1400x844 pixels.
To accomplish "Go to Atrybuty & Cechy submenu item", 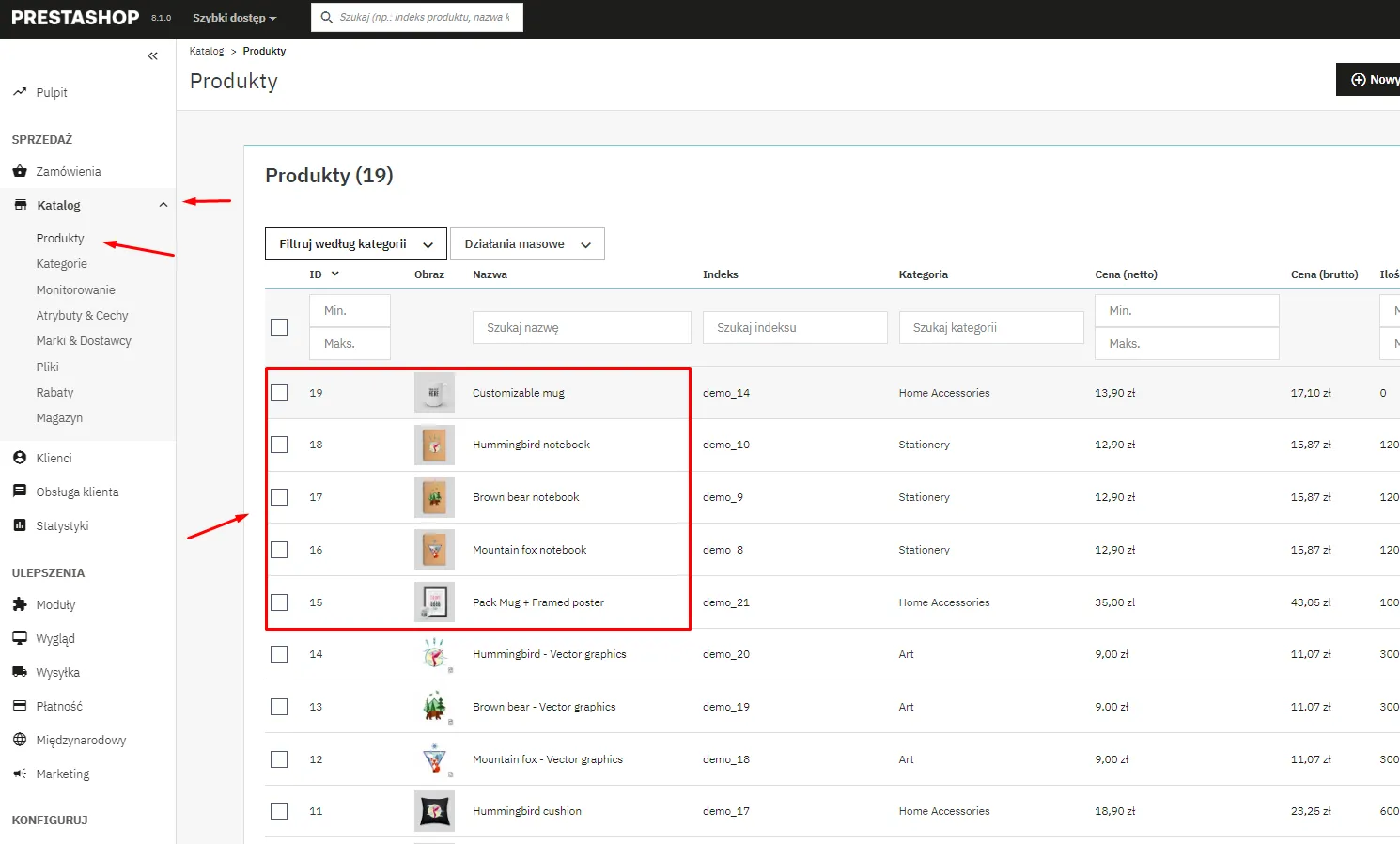I will pyautogui.click(x=82, y=316).
